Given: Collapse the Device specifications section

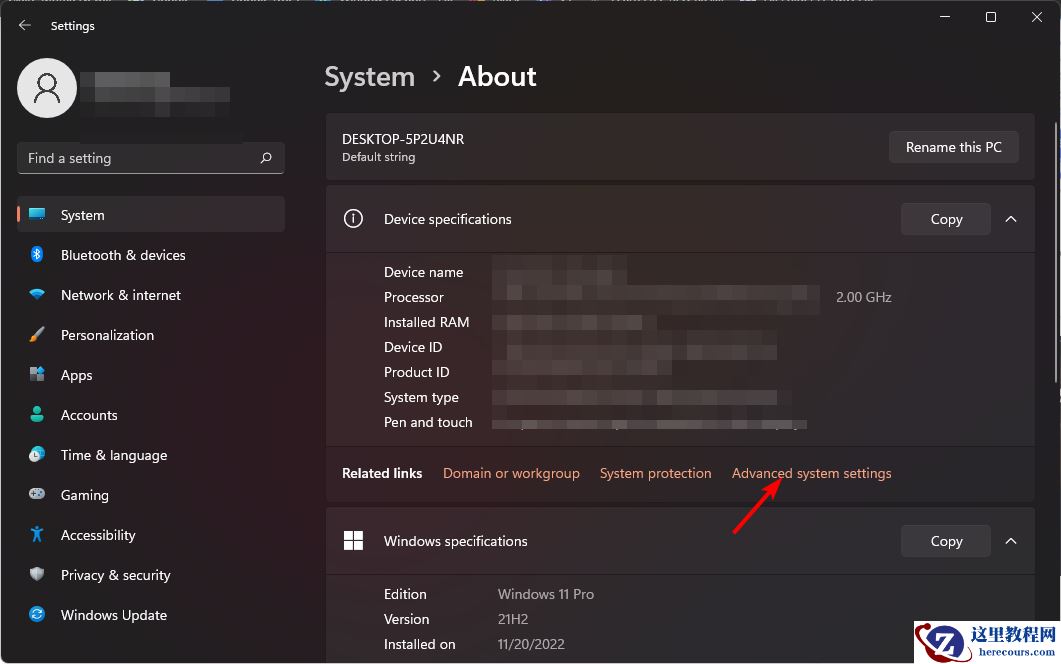Looking at the screenshot, I should coord(1010,219).
